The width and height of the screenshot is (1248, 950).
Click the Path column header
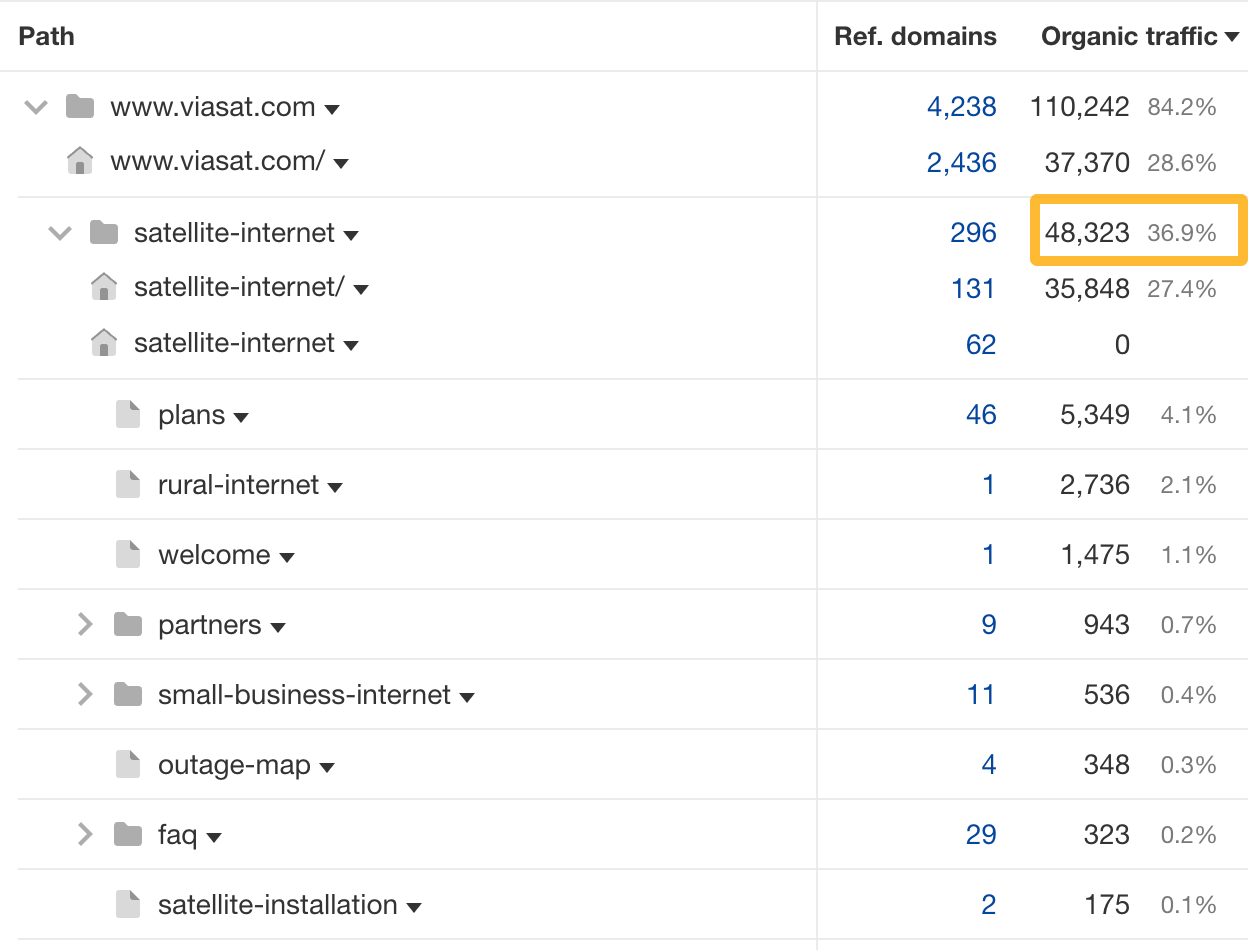point(46,36)
